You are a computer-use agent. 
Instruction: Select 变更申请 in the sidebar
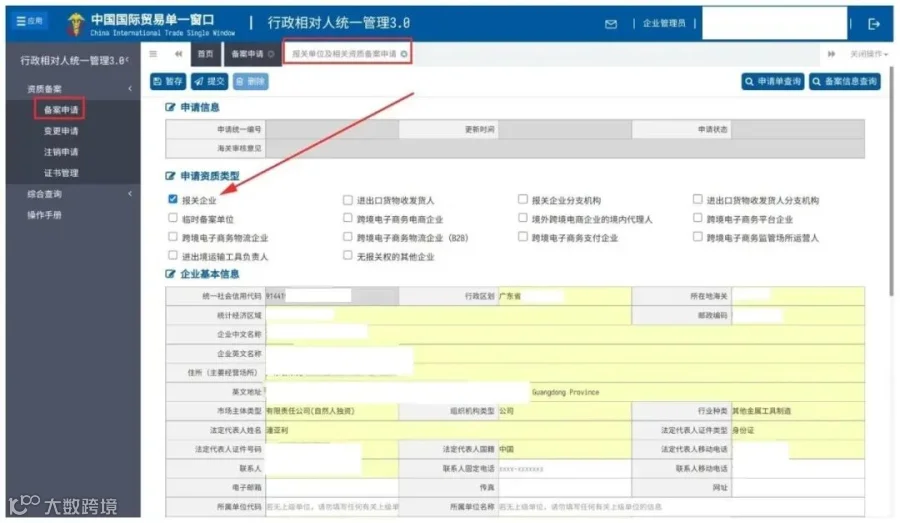(x=61, y=131)
